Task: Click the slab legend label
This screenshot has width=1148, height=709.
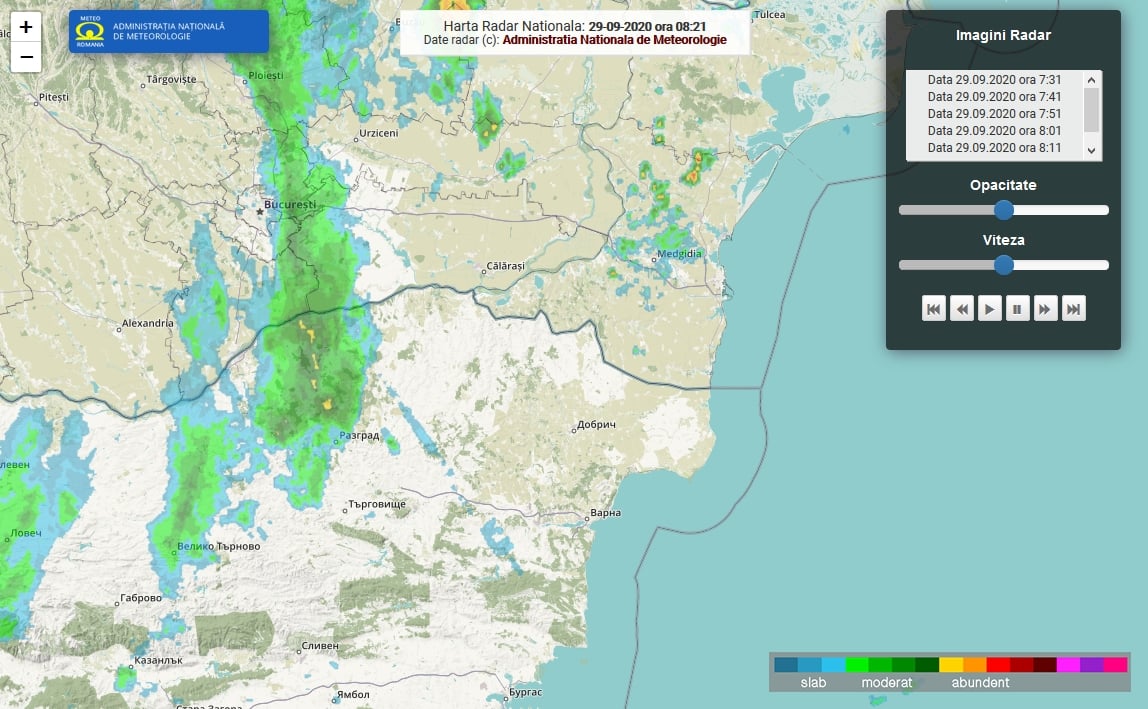Action: click(x=813, y=683)
